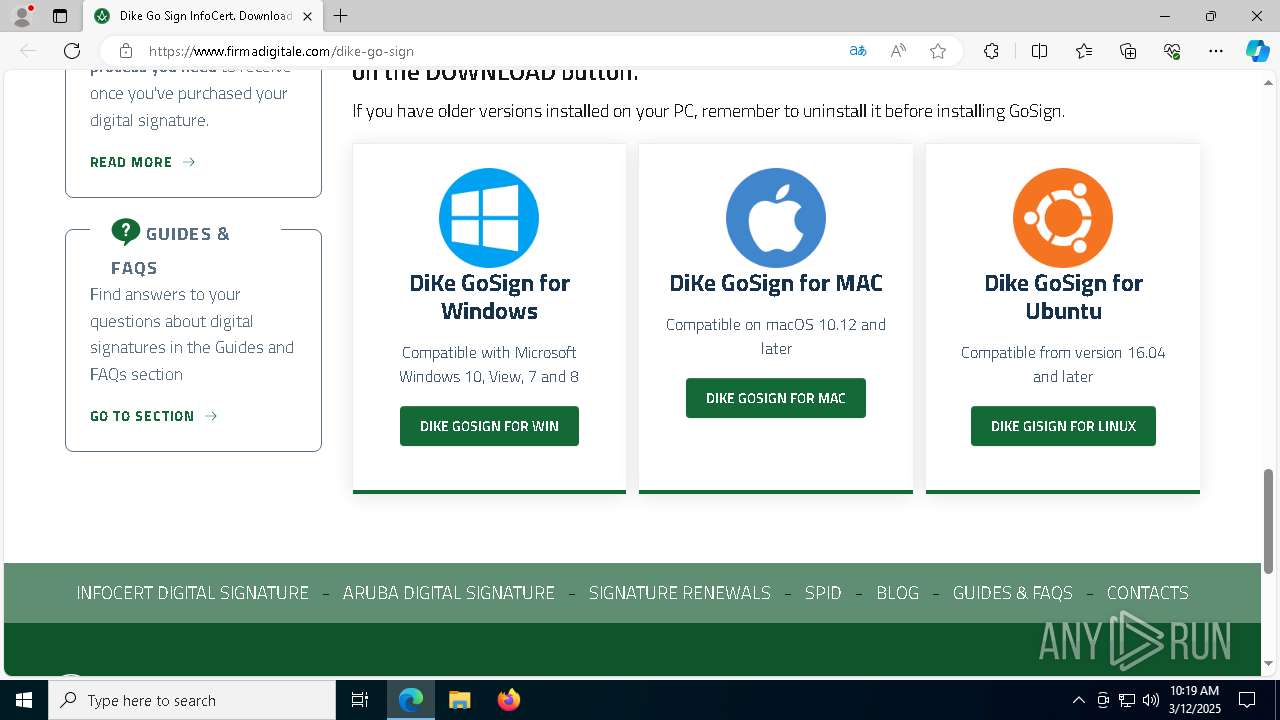
Task: Click 'DiKe GoSign for MAC' heading
Action: coord(776,283)
